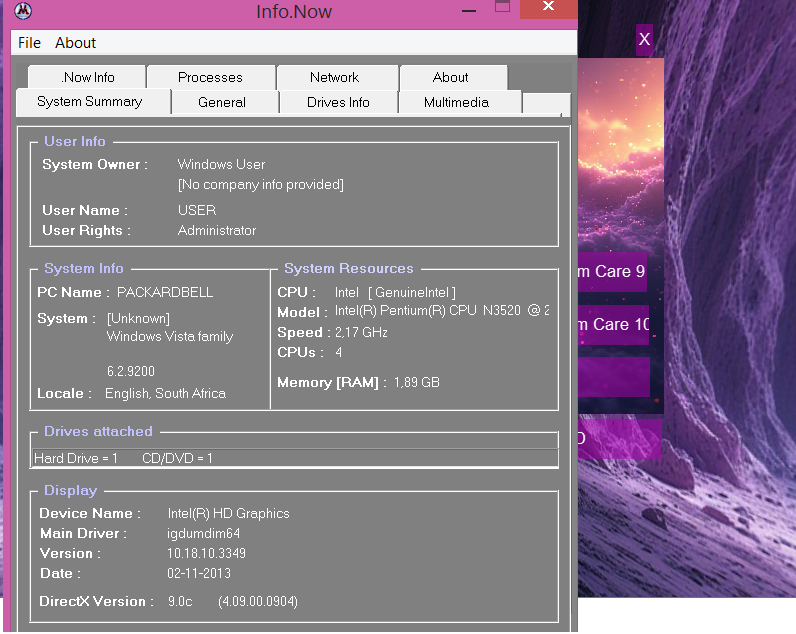
Task: Maximize the Info.Now window
Action: tap(502, 7)
